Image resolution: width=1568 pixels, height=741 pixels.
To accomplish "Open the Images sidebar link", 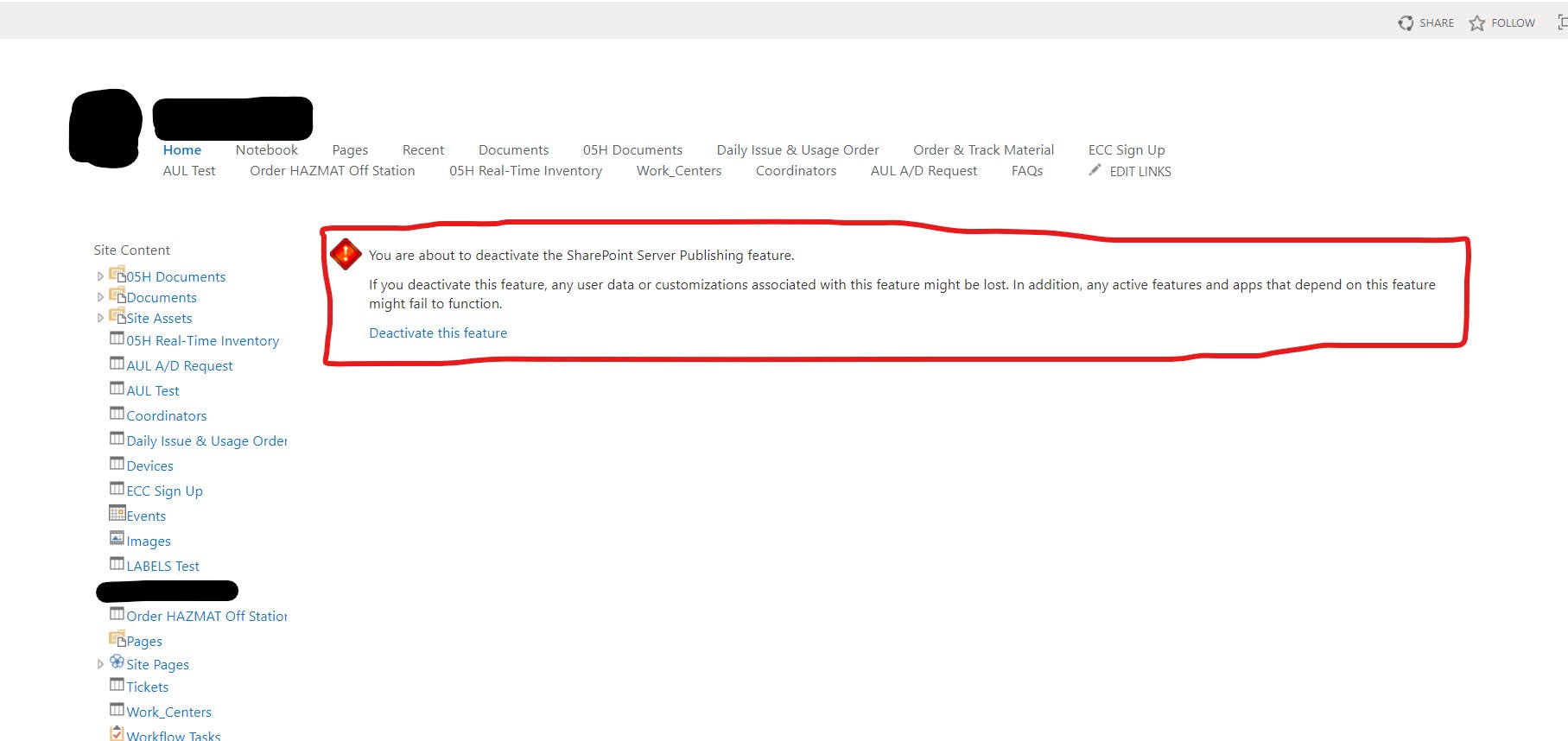I will click(149, 541).
